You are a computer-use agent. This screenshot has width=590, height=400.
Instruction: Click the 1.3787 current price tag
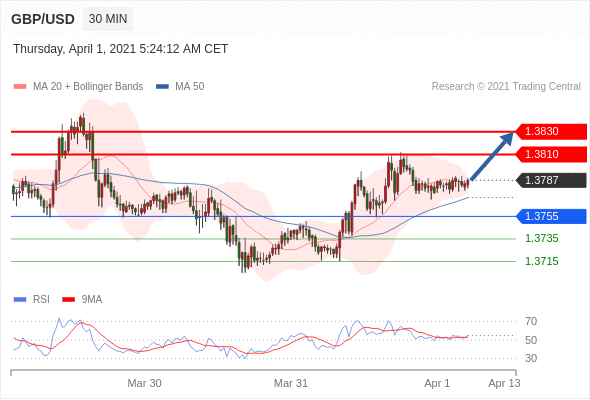click(550, 180)
